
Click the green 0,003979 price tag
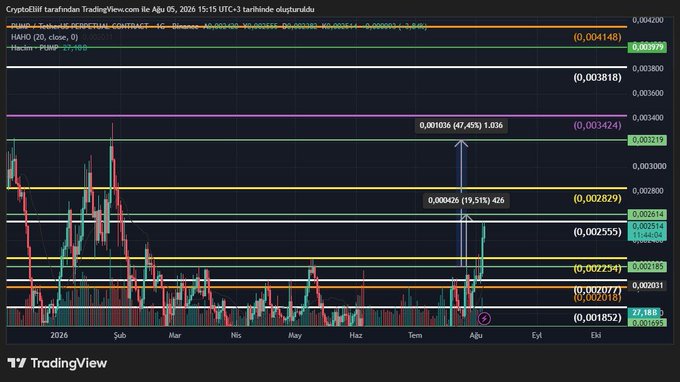coord(647,47)
